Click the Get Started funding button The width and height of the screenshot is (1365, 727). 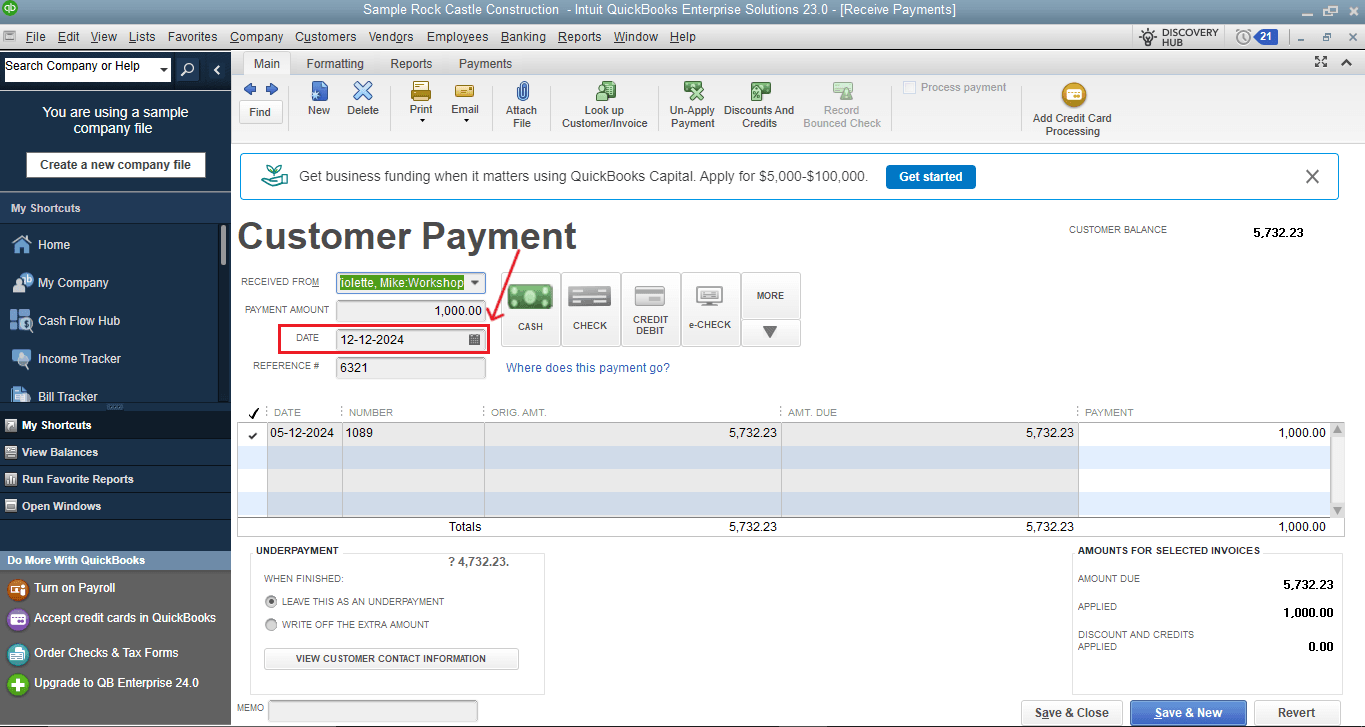pyautogui.click(x=930, y=176)
